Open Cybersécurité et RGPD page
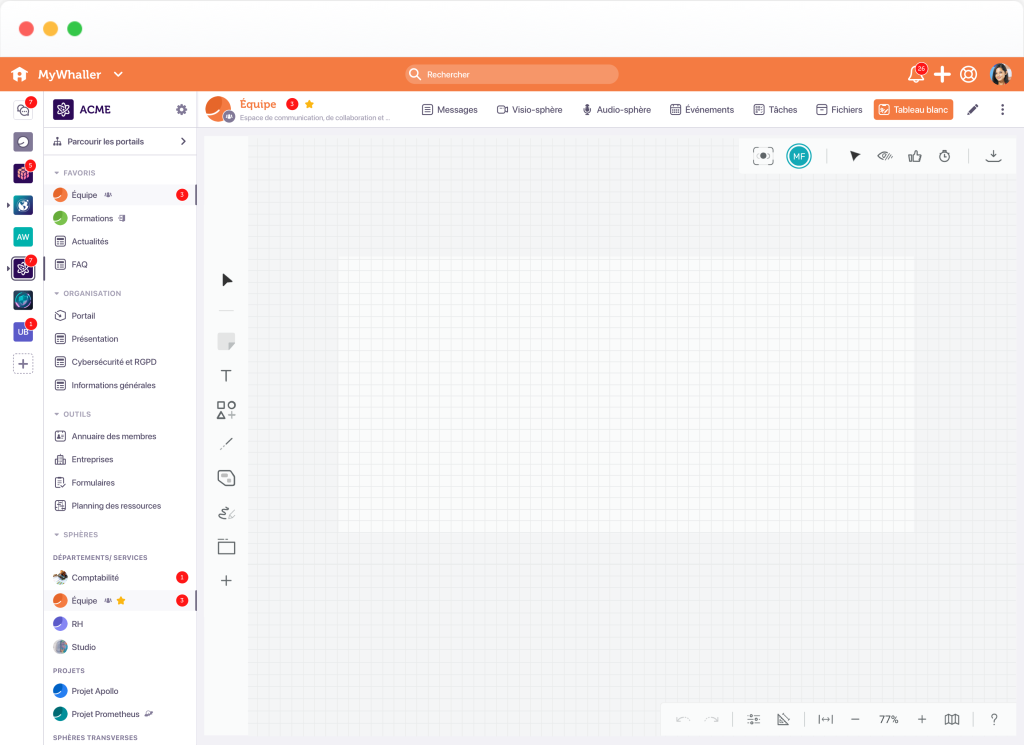 tap(114, 362)
